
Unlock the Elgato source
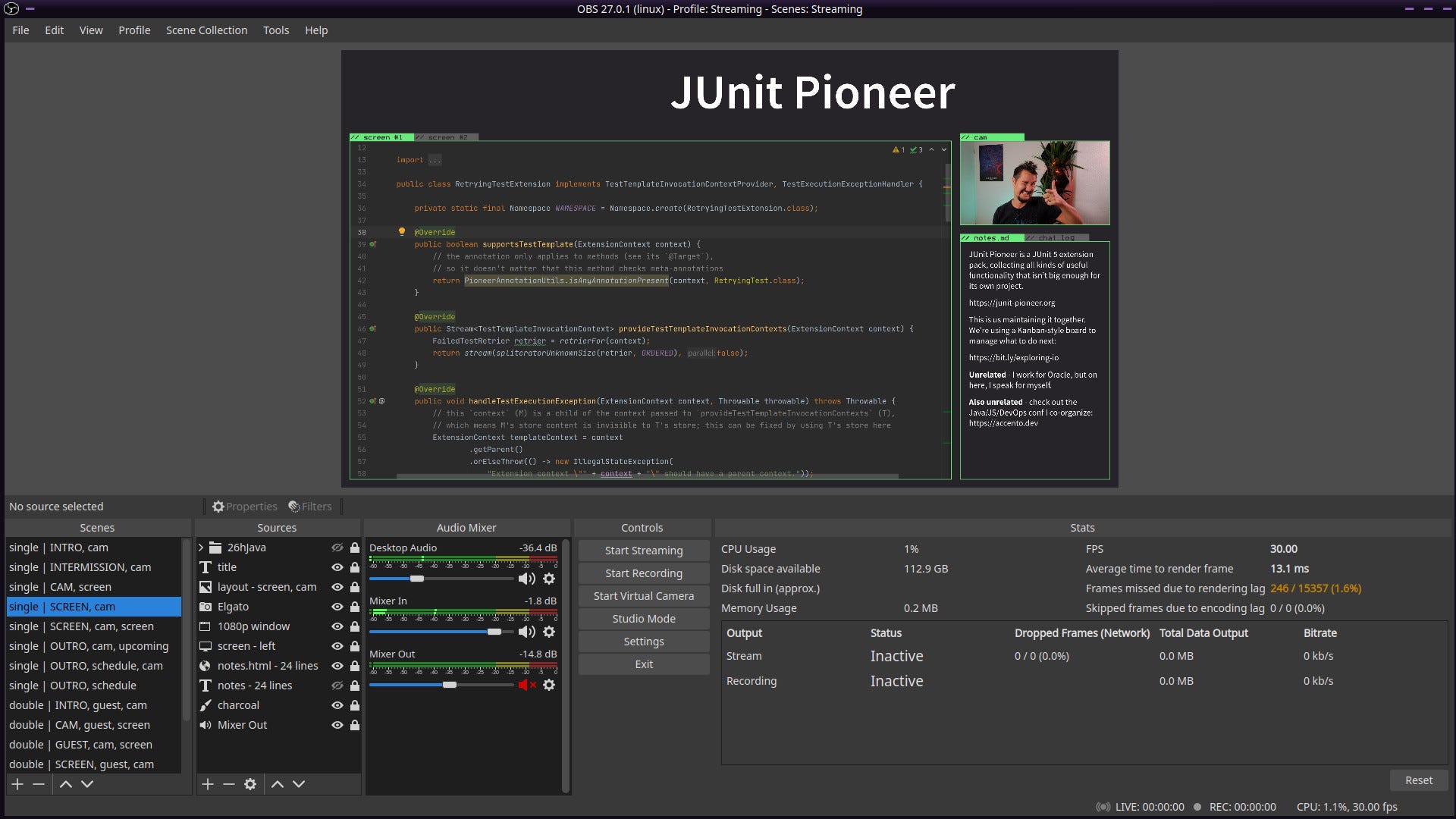pyautogui.click(x=354, y=606)
